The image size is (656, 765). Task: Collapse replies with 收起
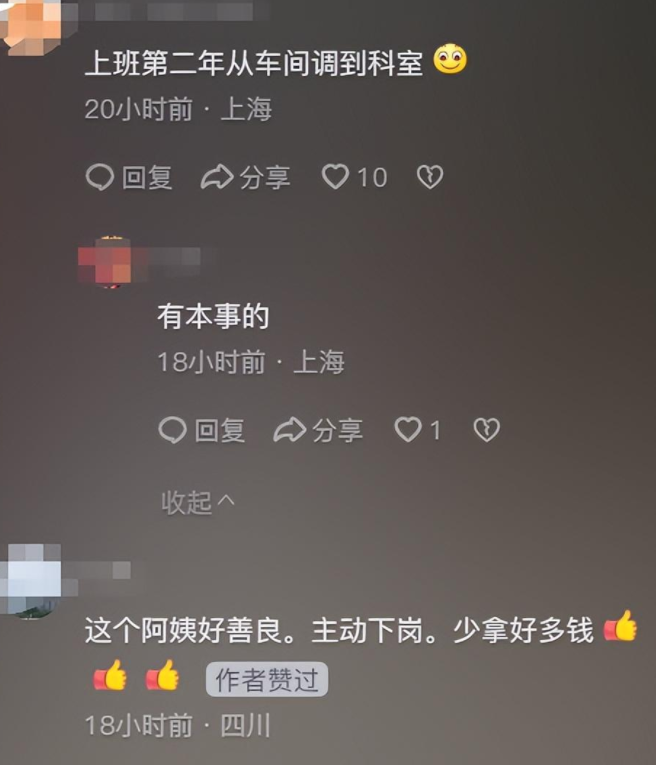point(198,502)
